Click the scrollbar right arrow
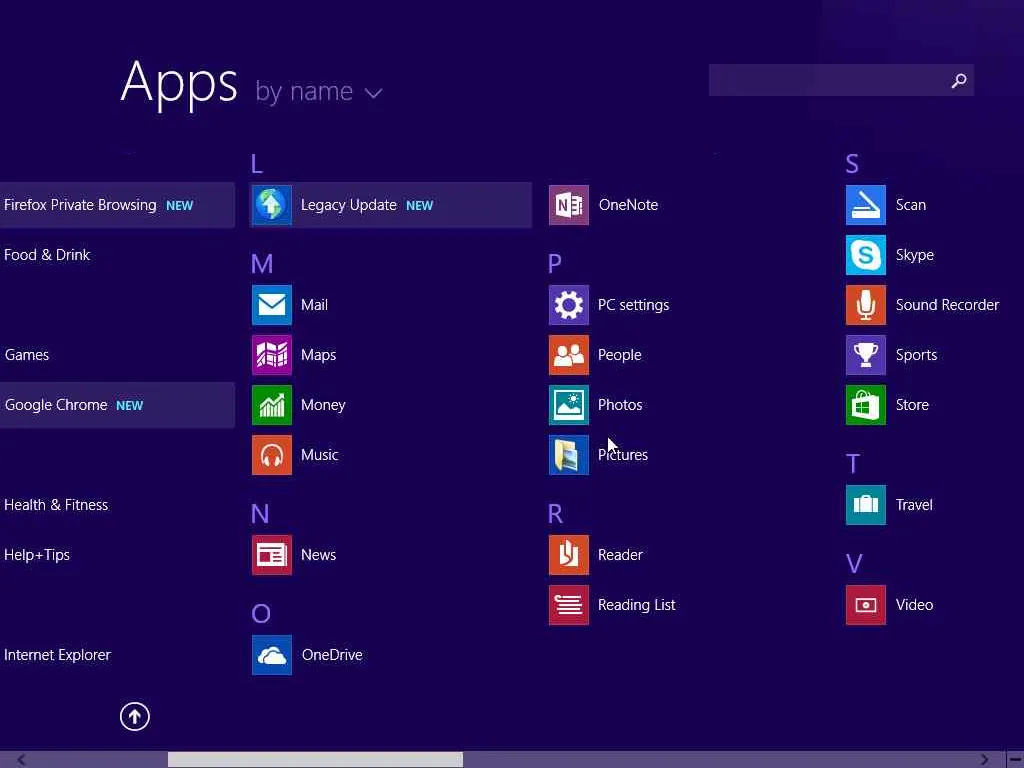 [984, 760]
